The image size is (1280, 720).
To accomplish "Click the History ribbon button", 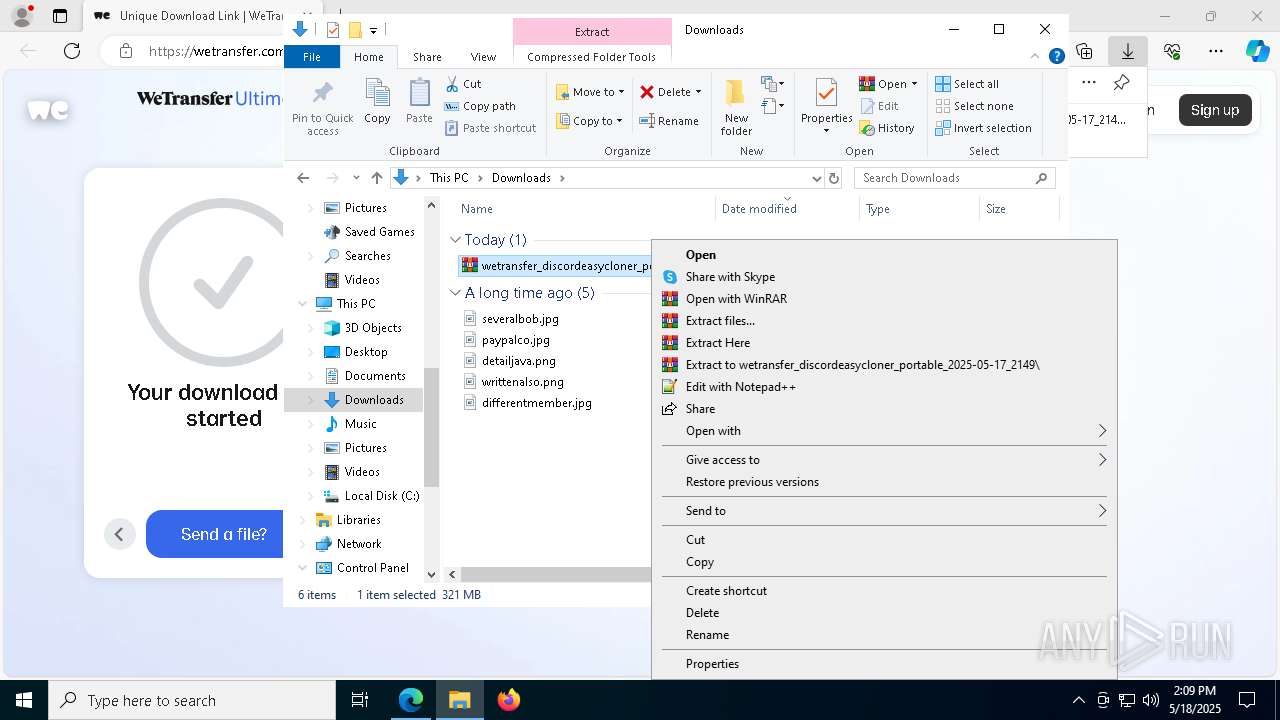I will pyautogui.click(x=887, y=128).
